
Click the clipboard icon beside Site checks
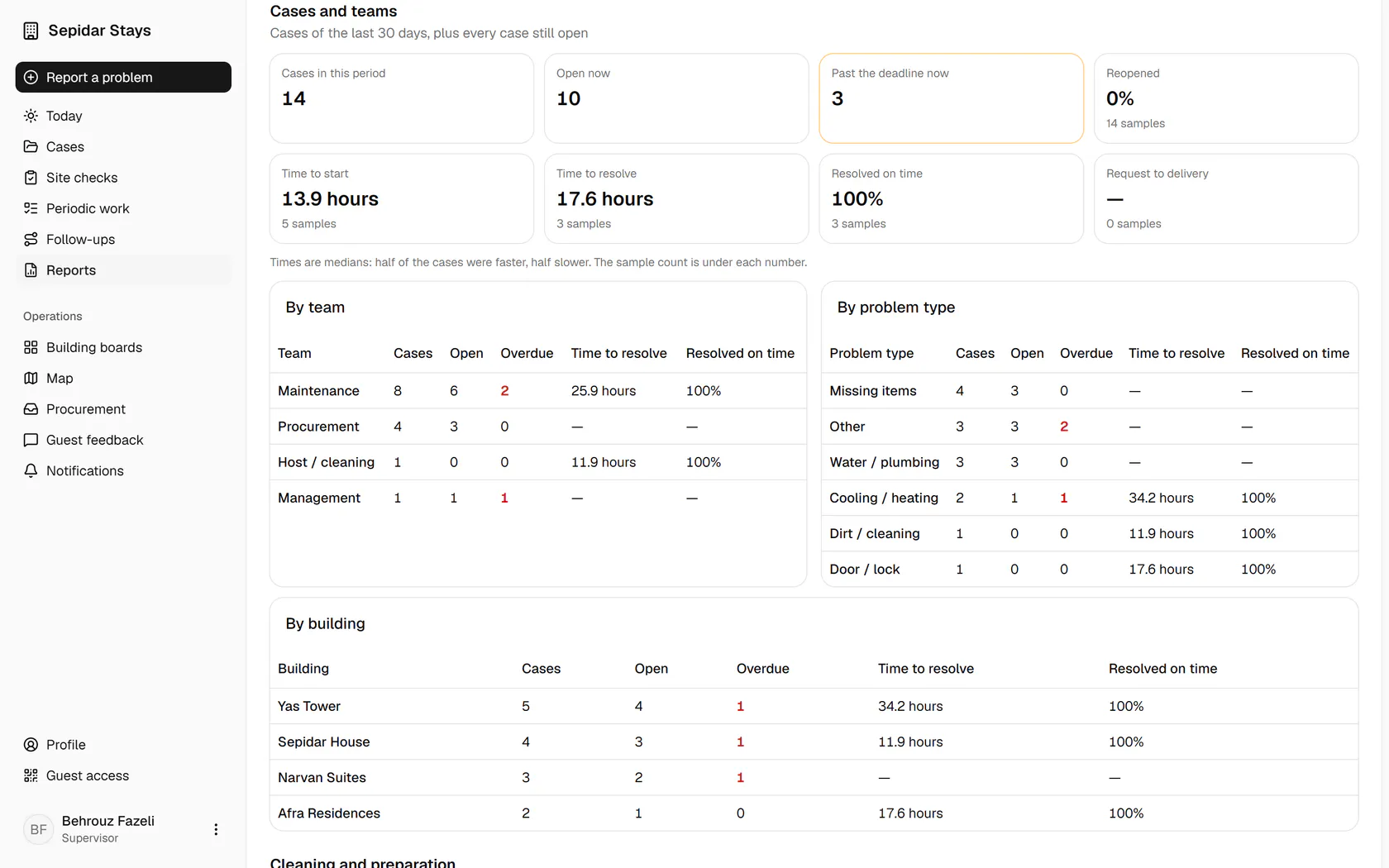coord(31,178)
